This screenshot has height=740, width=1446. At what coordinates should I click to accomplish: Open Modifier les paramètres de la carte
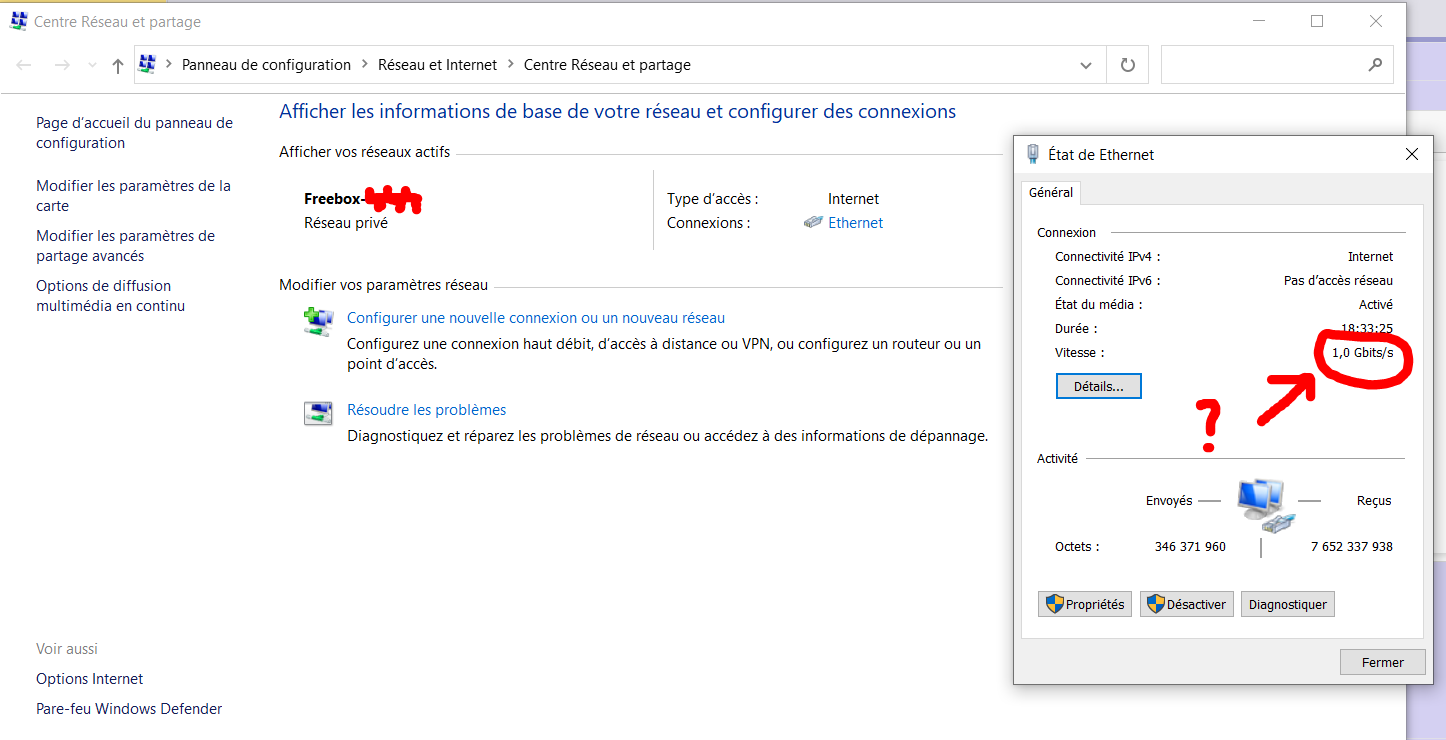click(133, 196)
